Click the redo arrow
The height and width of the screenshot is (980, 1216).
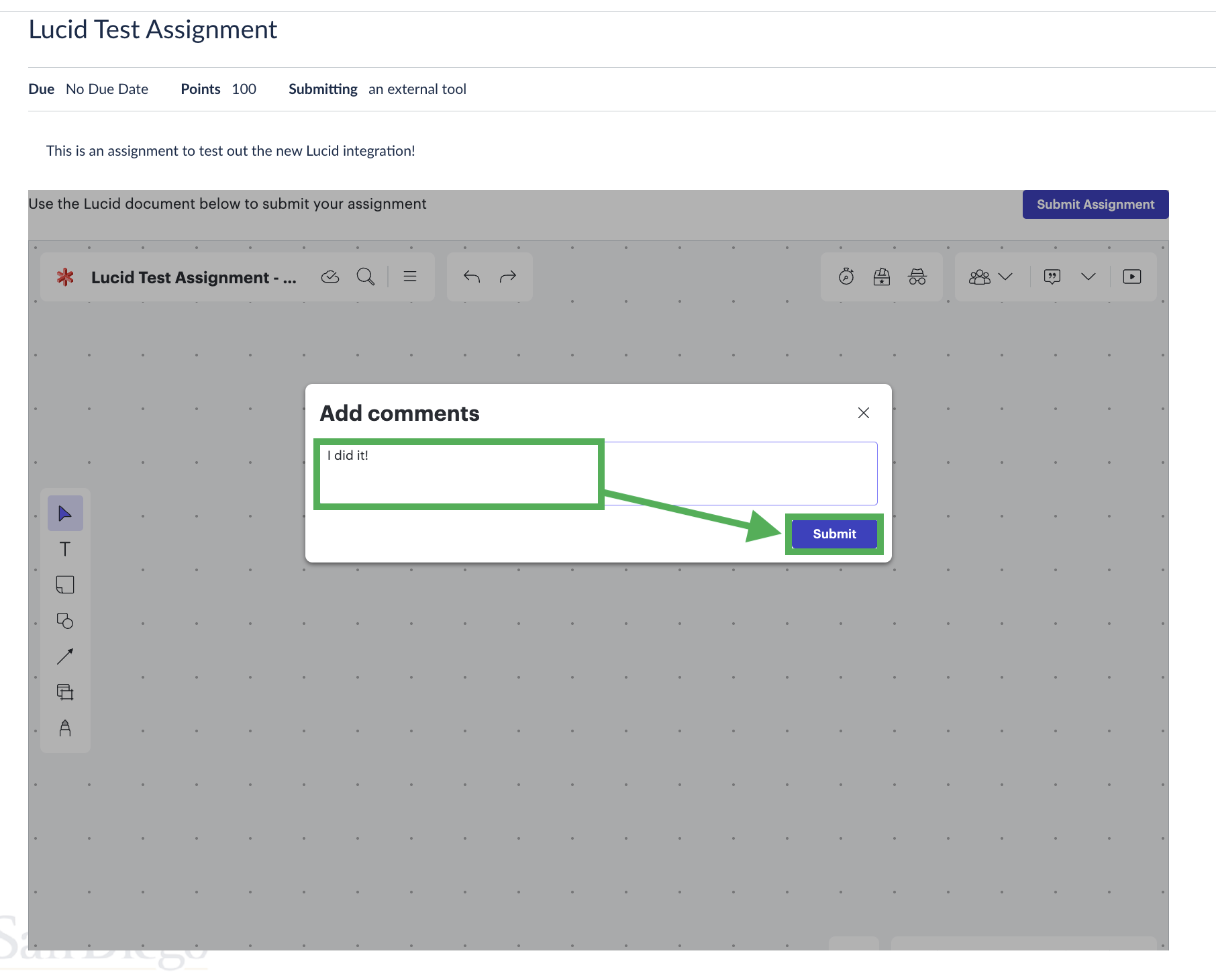point(508,277)
